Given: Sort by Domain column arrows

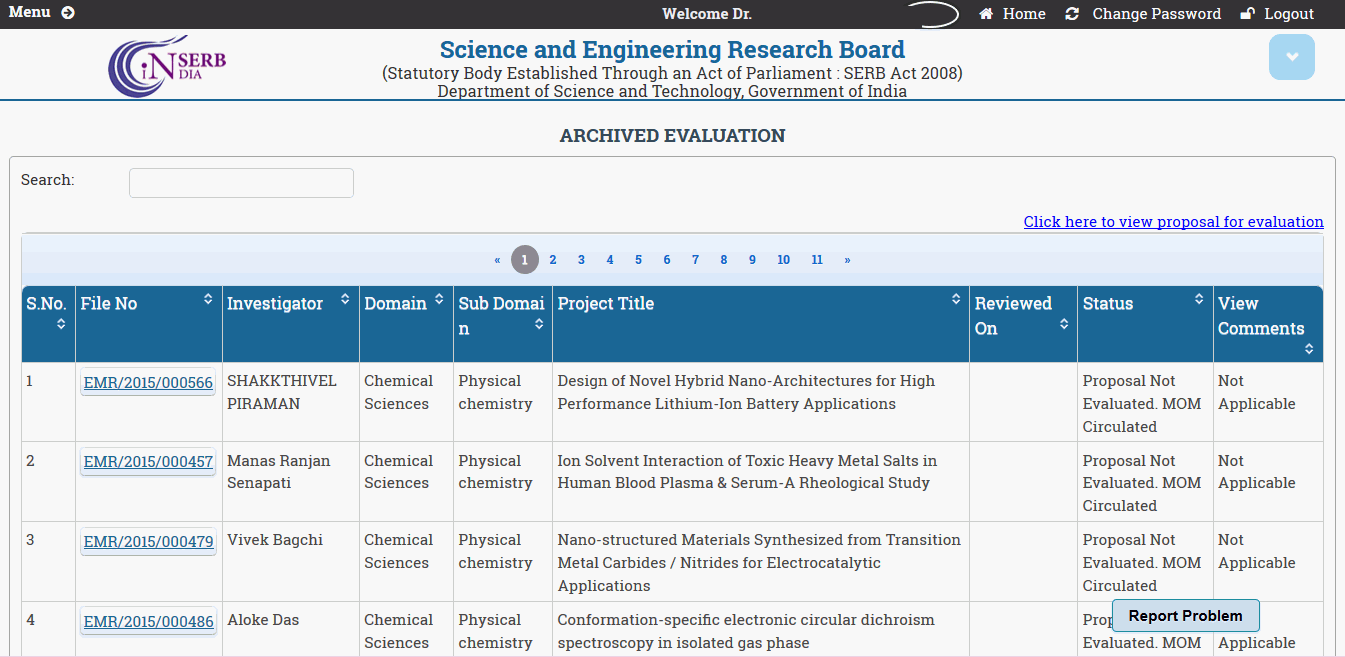Looking at the screenshot, I should pos(439,299).
